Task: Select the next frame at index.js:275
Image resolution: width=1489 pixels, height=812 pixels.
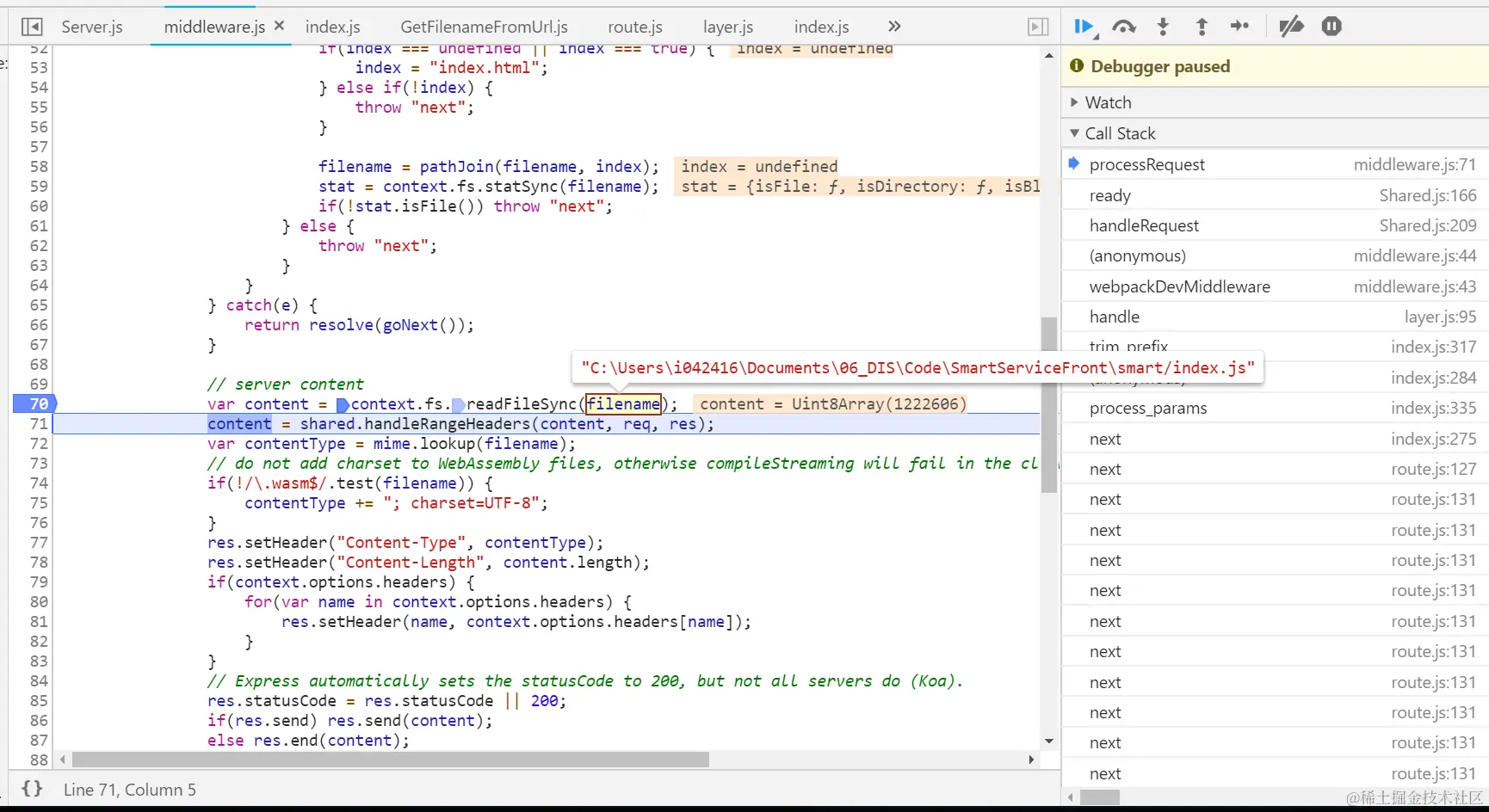Action: click(x=1275, y=439)
